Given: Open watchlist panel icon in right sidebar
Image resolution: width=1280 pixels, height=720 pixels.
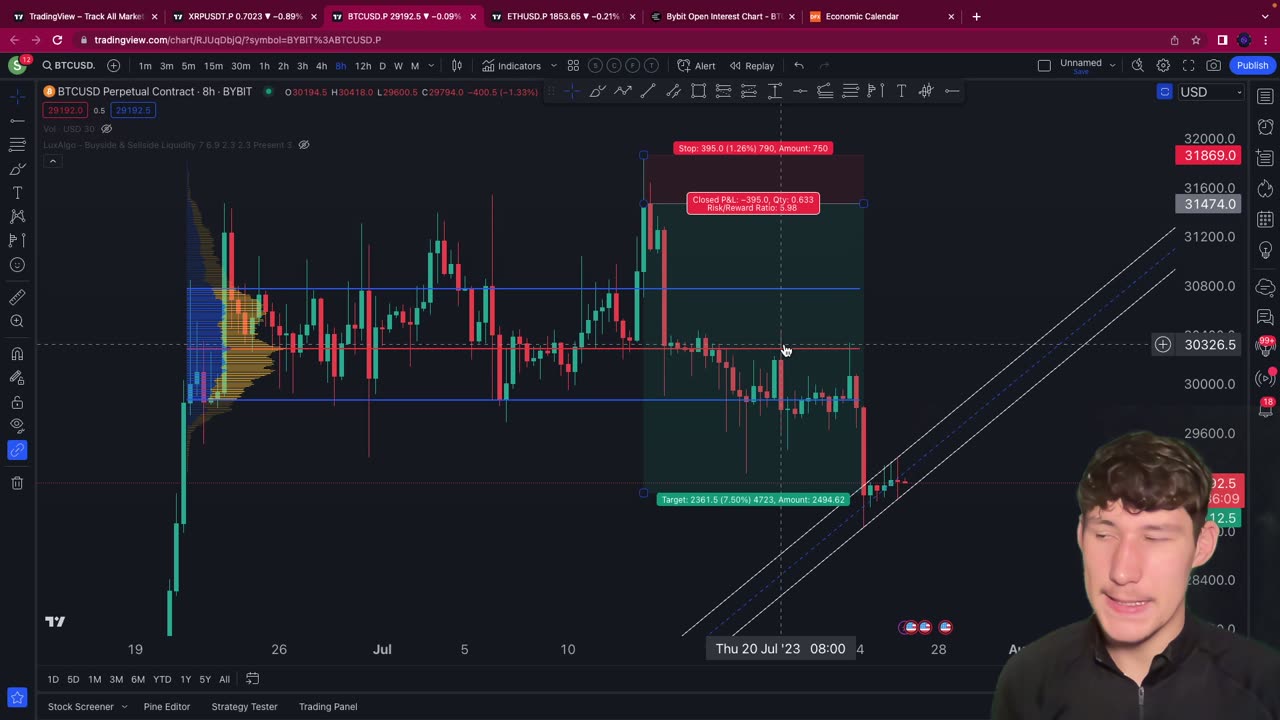Looking at the screenshot, I should (x=1265, y=96).
